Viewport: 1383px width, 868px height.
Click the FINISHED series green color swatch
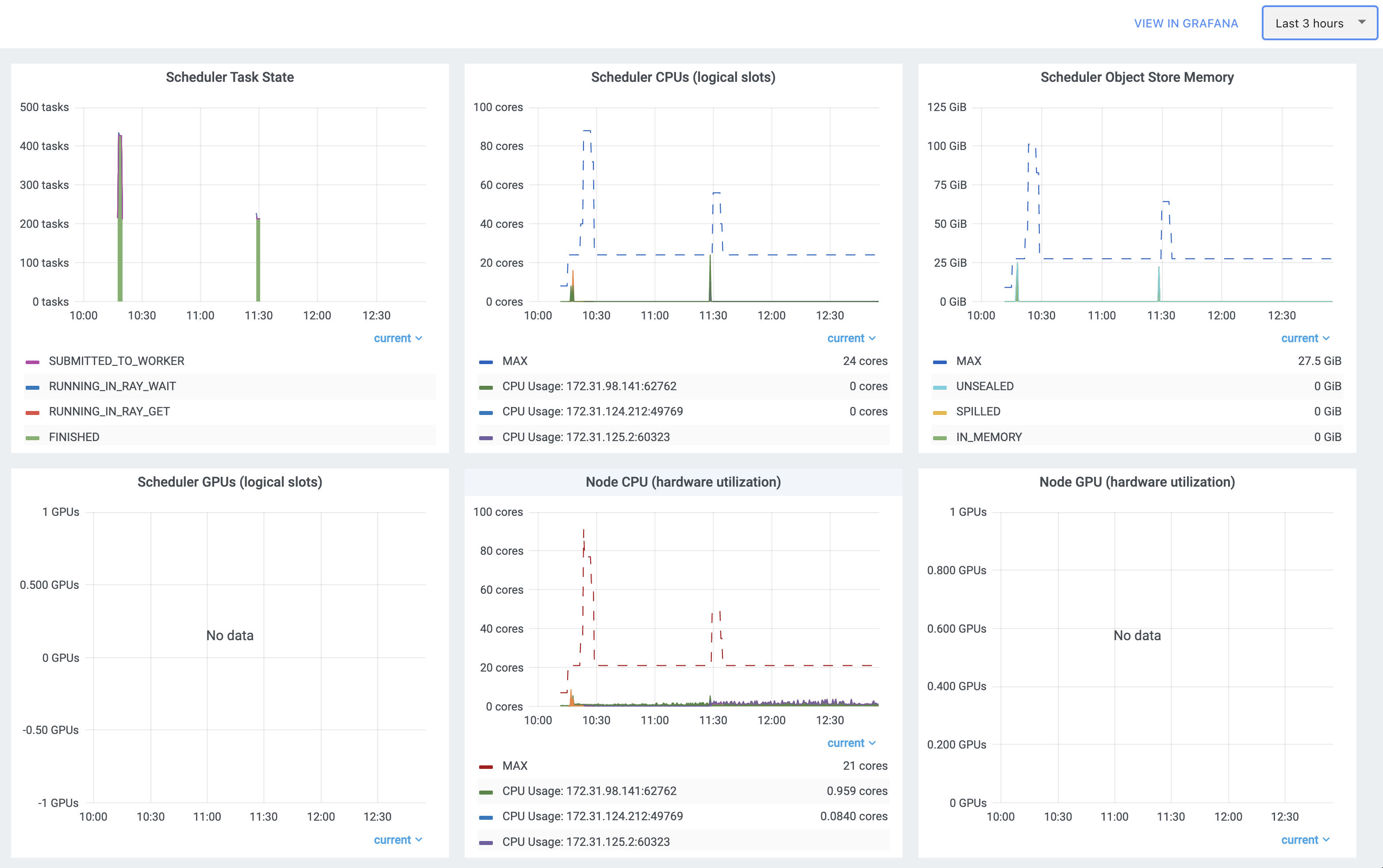point(33,438)
